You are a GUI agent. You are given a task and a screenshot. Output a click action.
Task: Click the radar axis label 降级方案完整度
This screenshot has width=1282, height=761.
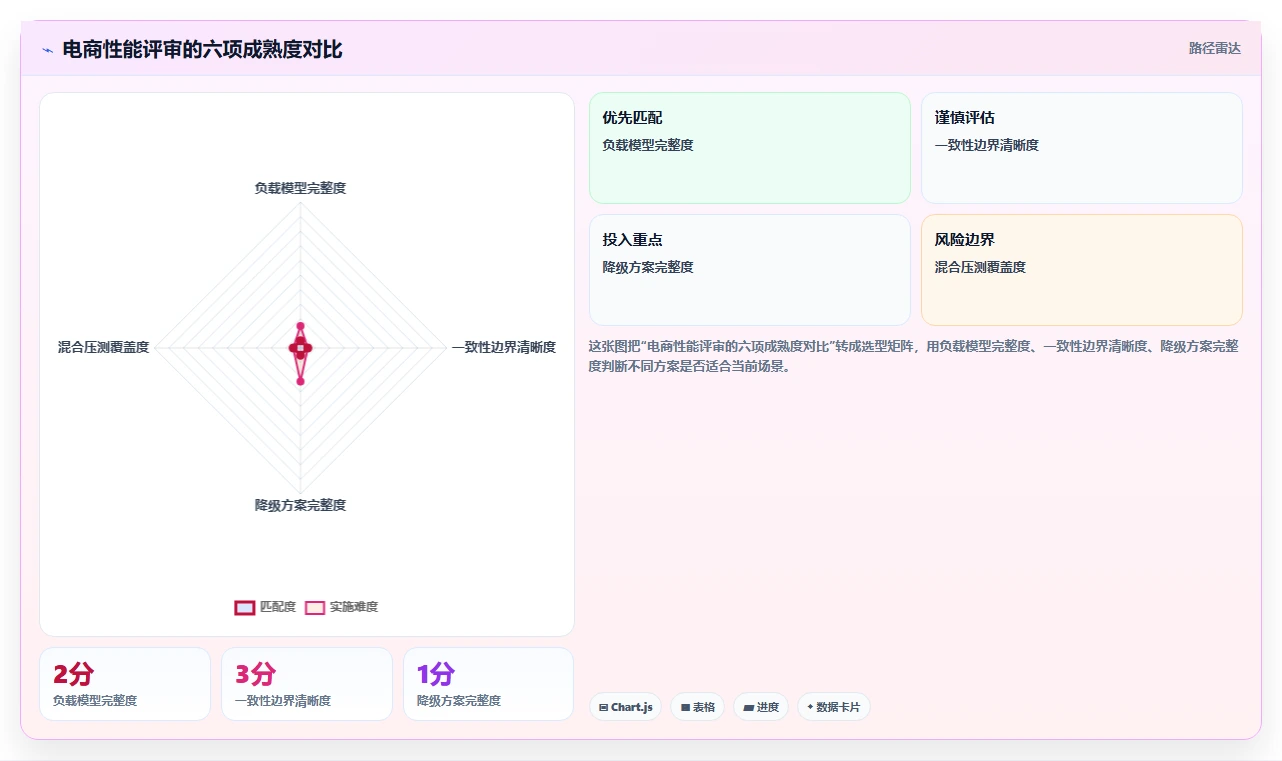point(300,505)
